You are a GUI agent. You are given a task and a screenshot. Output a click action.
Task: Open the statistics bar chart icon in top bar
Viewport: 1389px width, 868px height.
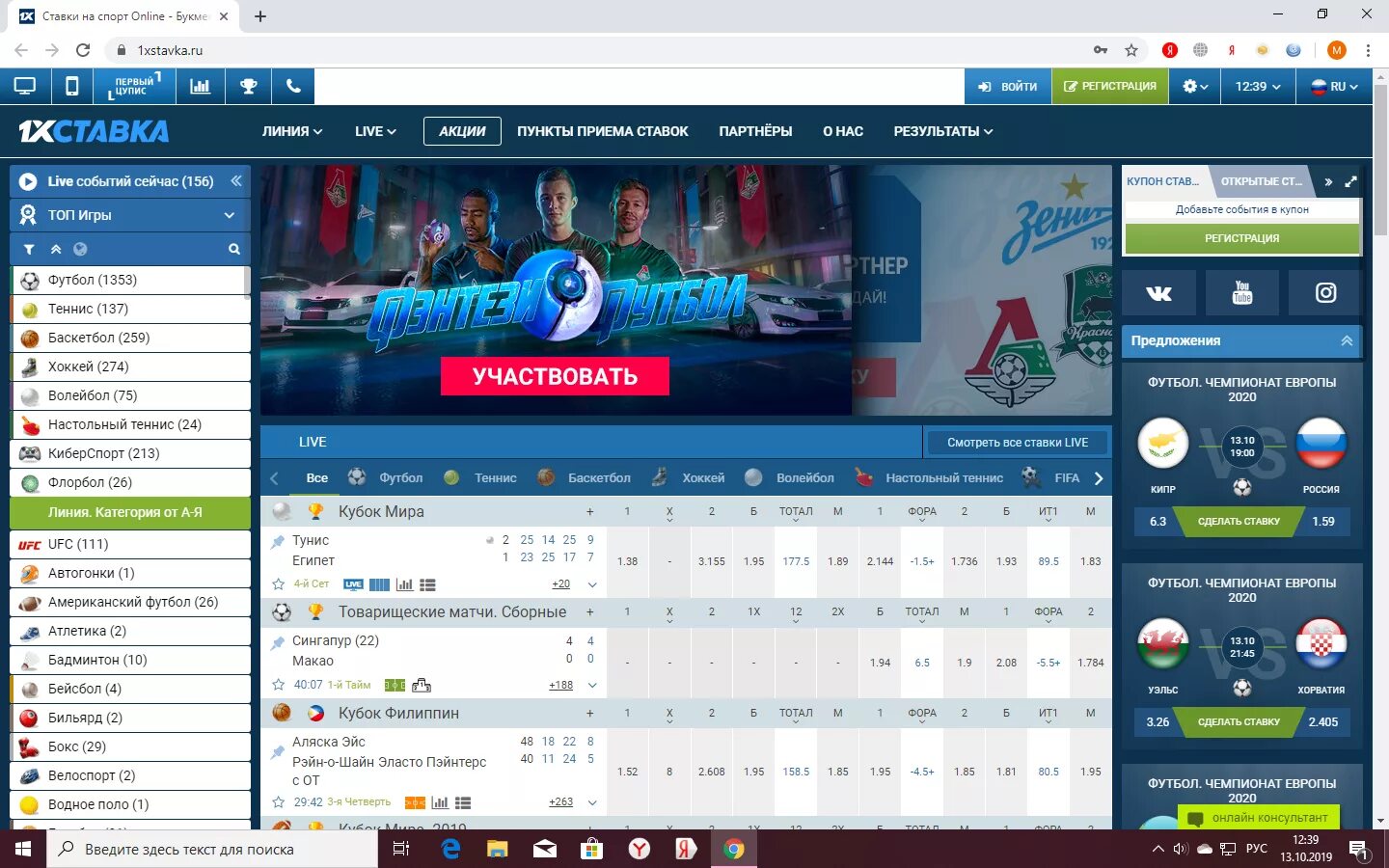click(200, 86)
